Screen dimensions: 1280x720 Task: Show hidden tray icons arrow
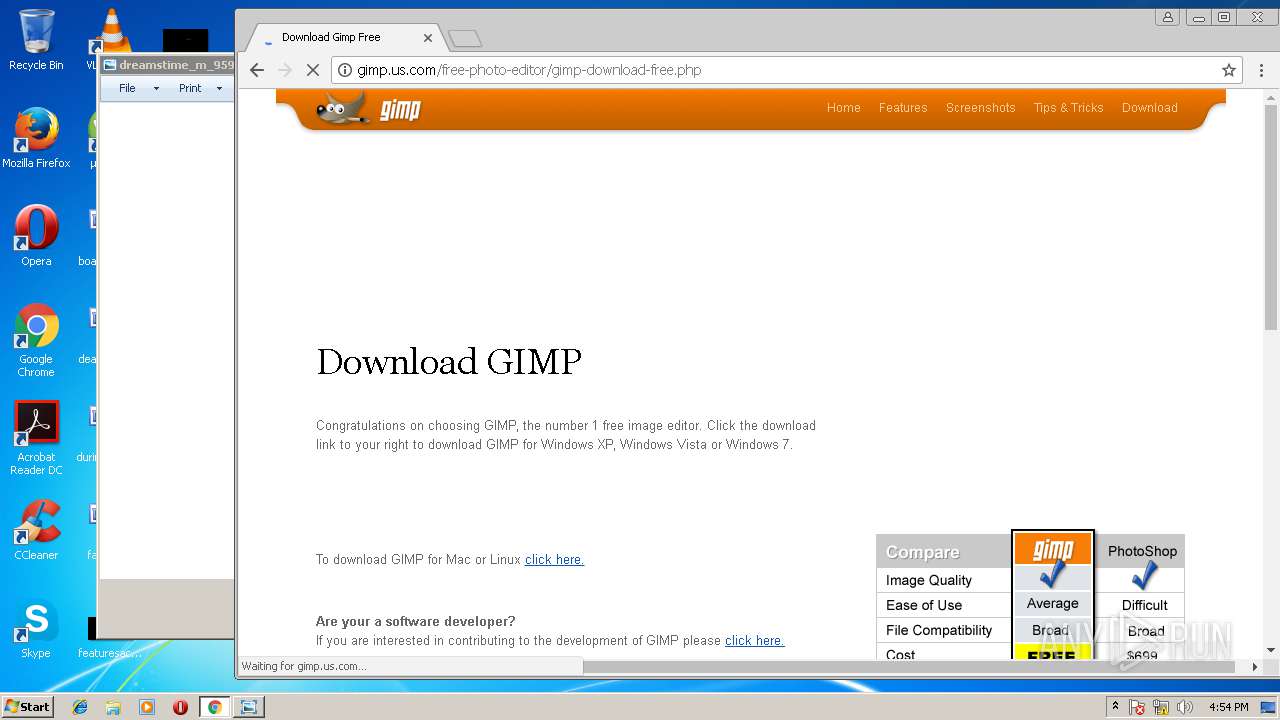click(x=1115, y=707)
